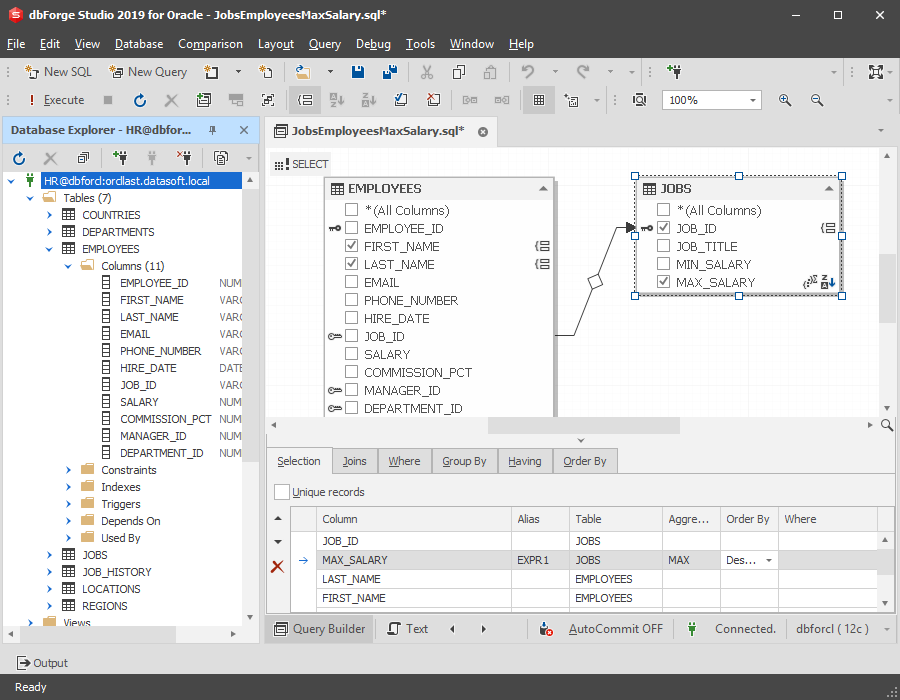Click the EXPR1 alias cell
Viewport: 900px width, 700px height.
click(540, 560)
